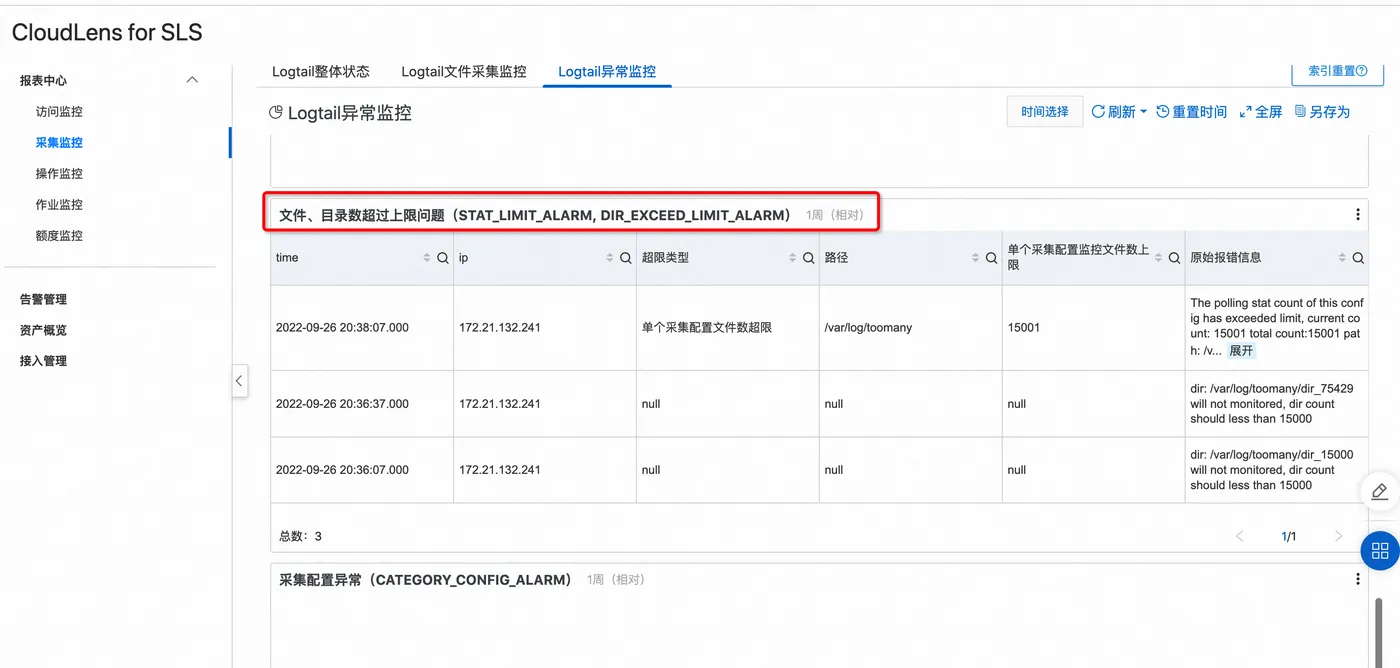Collapse the left sidebar with arrow handle

point(240,381)
